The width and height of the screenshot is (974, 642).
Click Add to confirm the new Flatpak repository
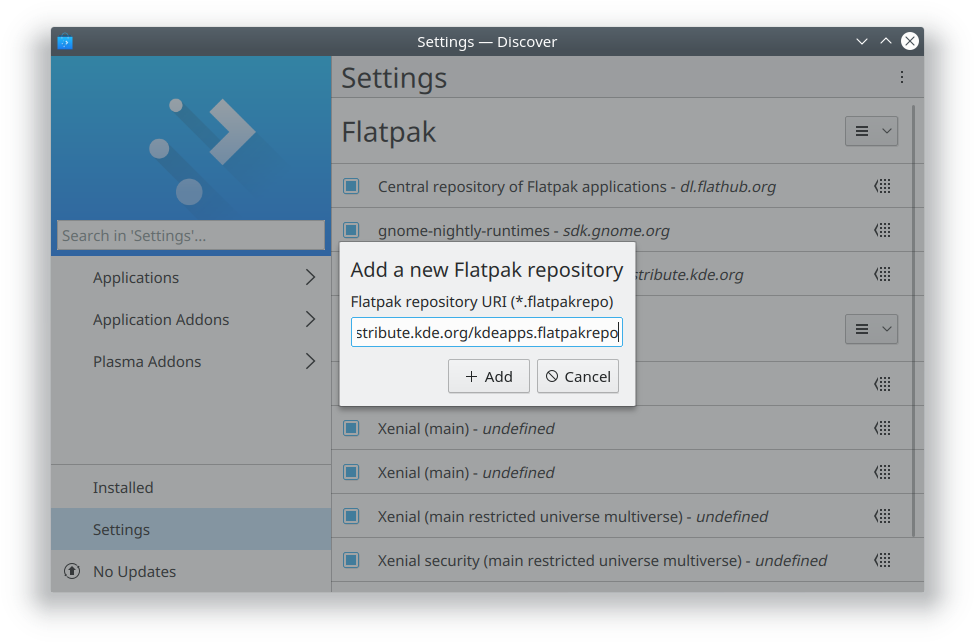click(x=488, y=376)
